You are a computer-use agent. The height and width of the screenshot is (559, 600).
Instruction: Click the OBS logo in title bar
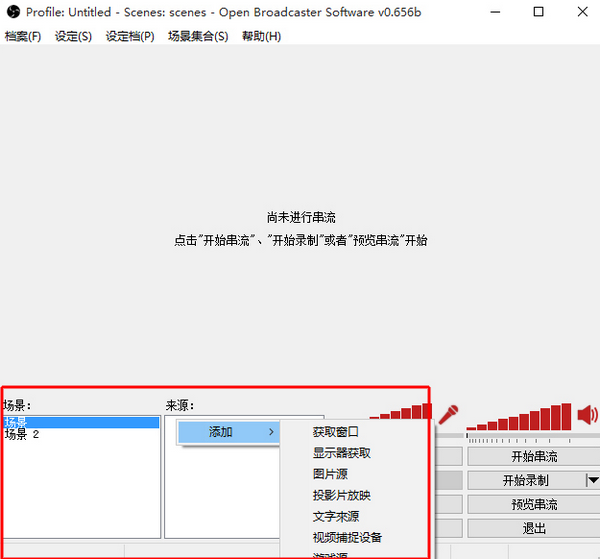(x=13, y=12)
